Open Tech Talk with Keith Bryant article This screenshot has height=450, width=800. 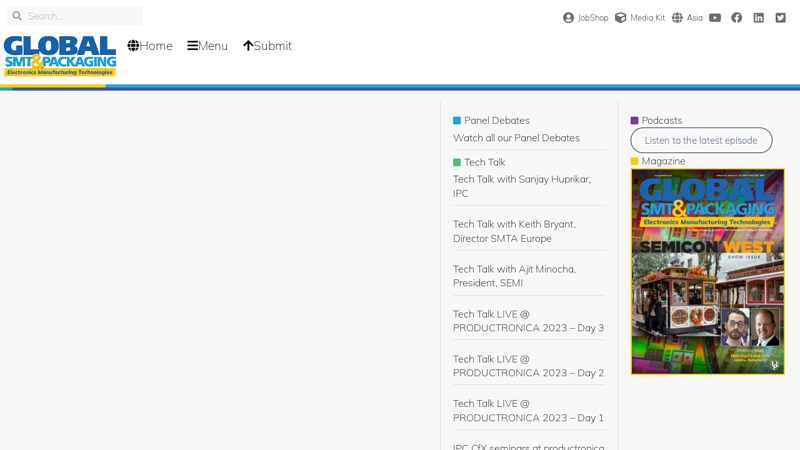514,231
